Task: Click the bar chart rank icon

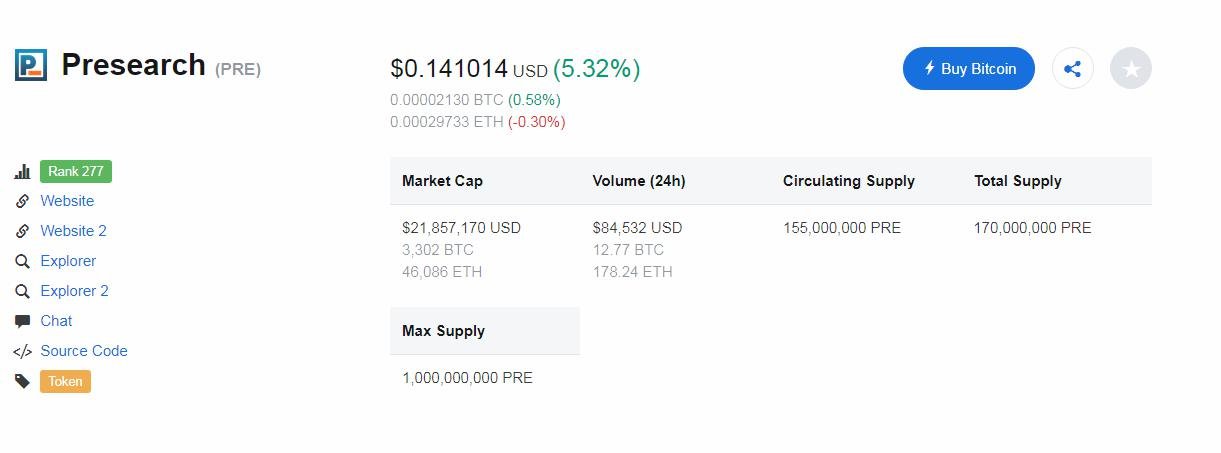Action: point(22,172)
